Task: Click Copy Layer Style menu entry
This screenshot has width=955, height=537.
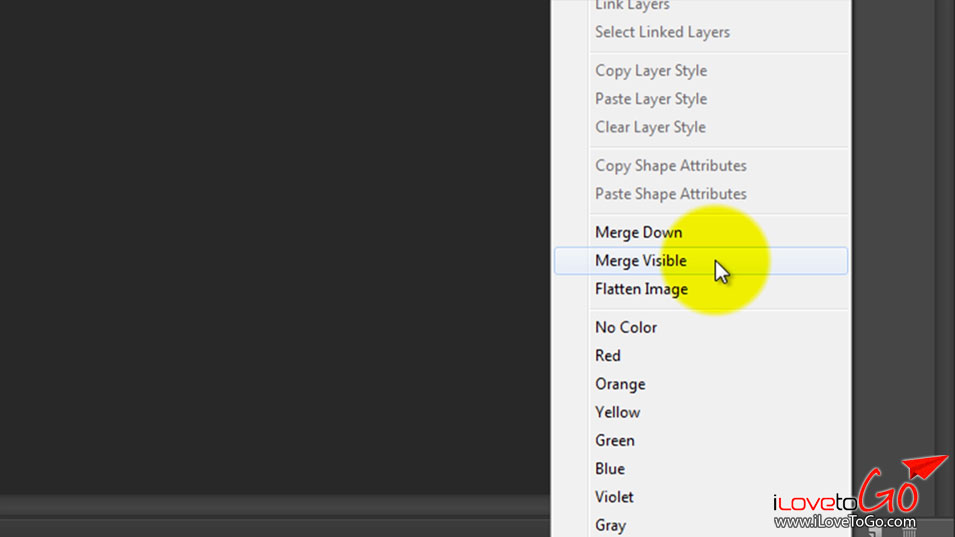Action: 700,71
